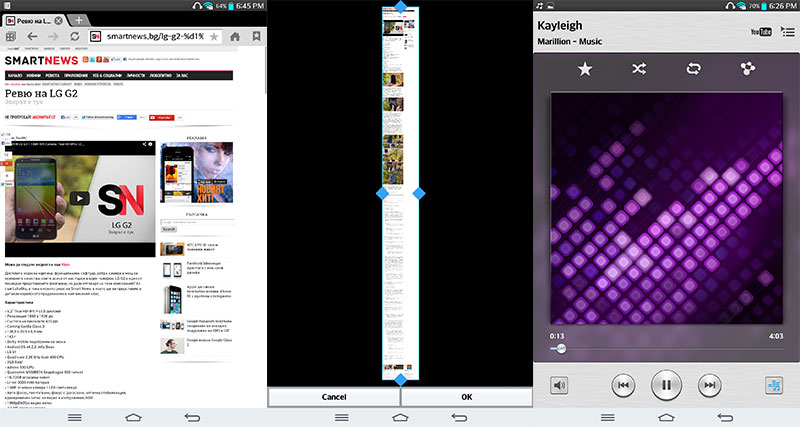
Task: Reload the page in the browser
Action: (73, 37)
